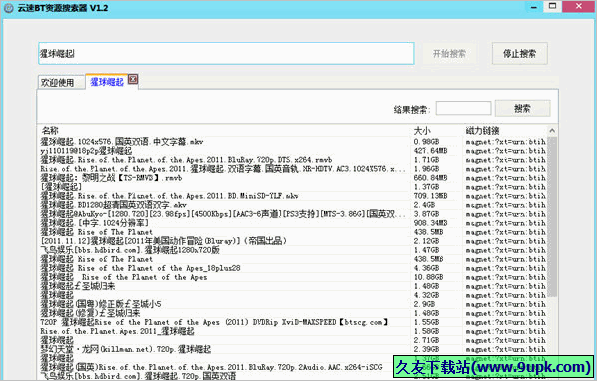Viewport: 597px width, 381px height.
Task: Sort by the 名称 column header
Action: coord(50,131)
